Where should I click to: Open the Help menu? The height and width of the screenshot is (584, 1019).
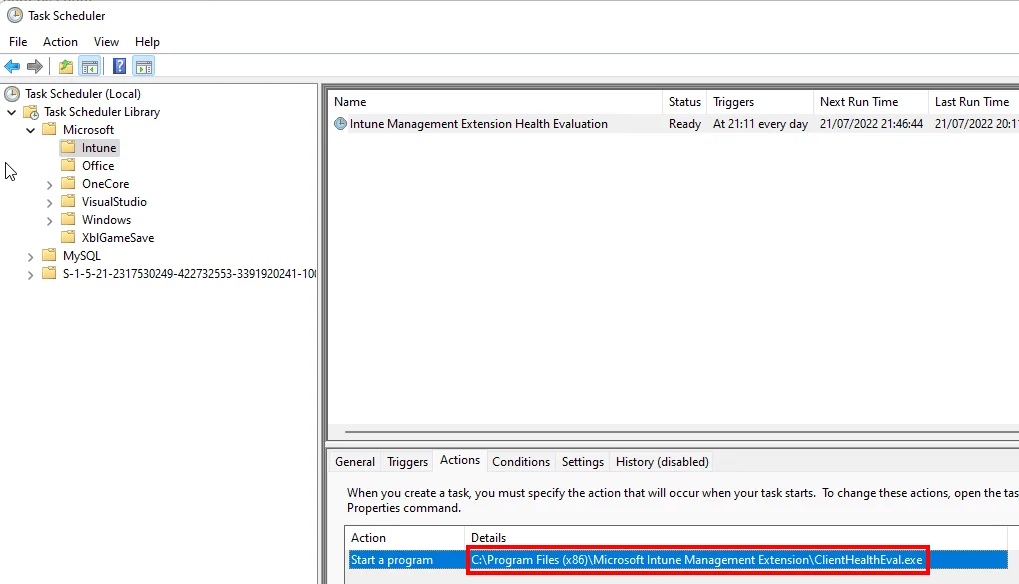pos(148,42)
